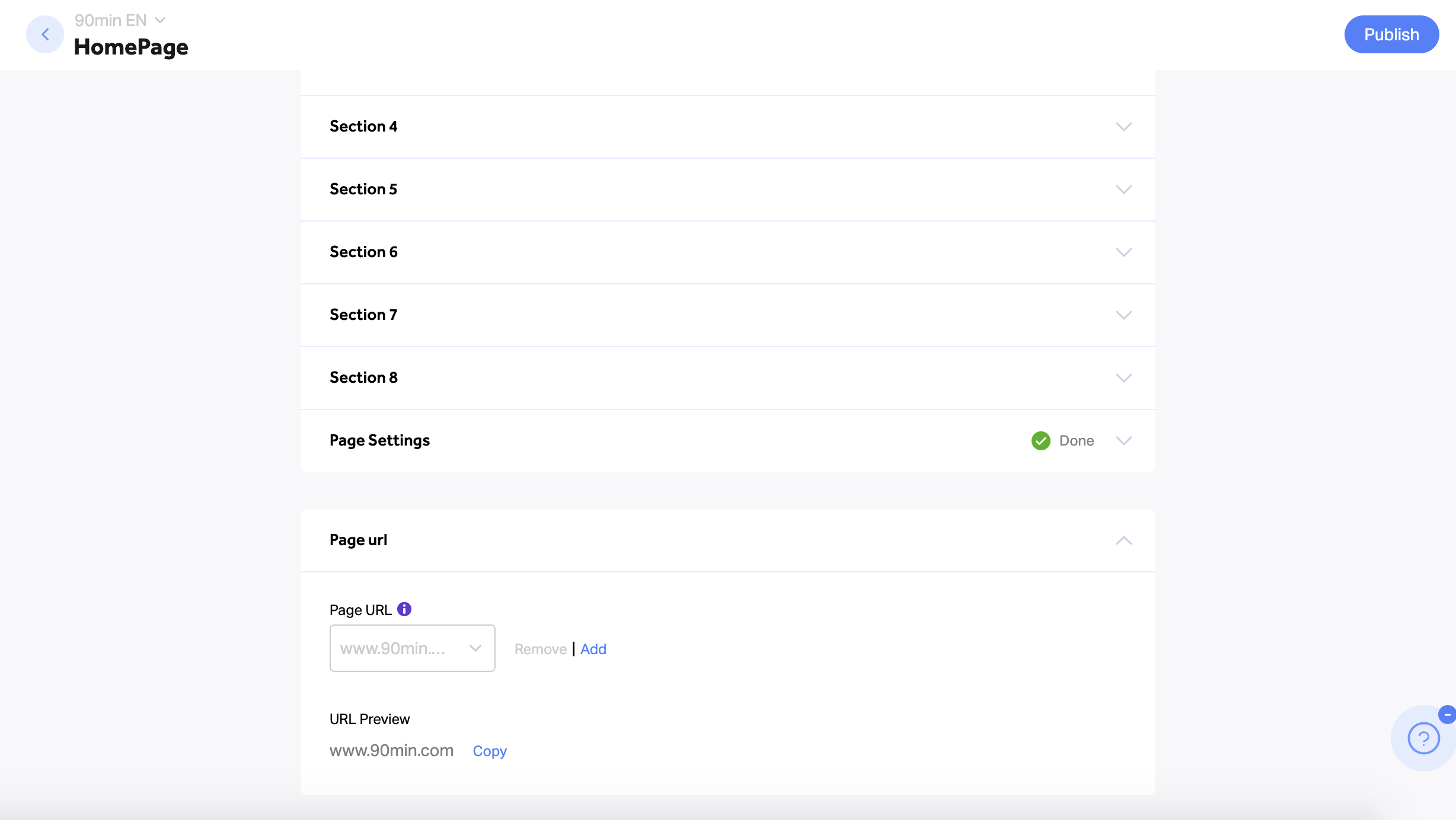Image resolution: width=1456 pixels, height=820 pixels.
Task: Expand the Page Settings panel chevron
Action: (x=1124, y=441)
